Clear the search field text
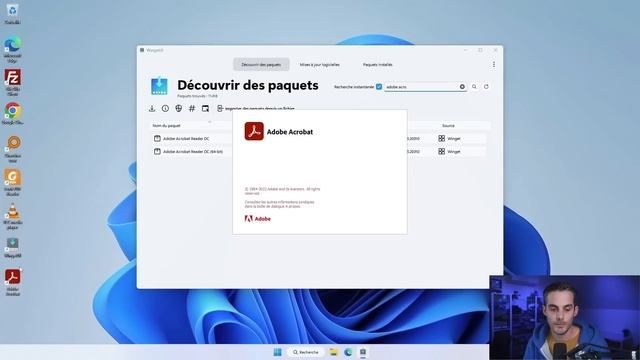The height and width of the screenshot is (360, 640). coord(462,87)
